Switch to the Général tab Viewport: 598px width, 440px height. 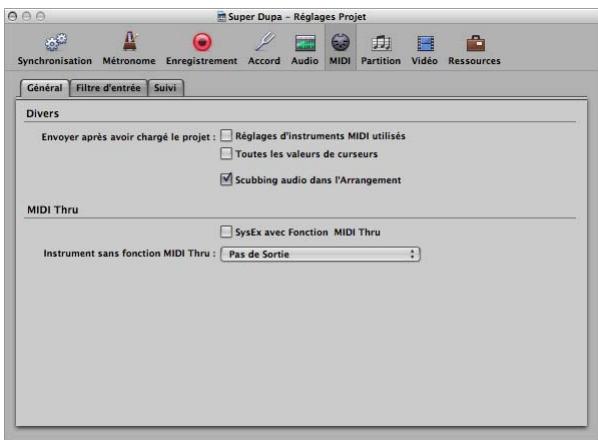(45, 88)
